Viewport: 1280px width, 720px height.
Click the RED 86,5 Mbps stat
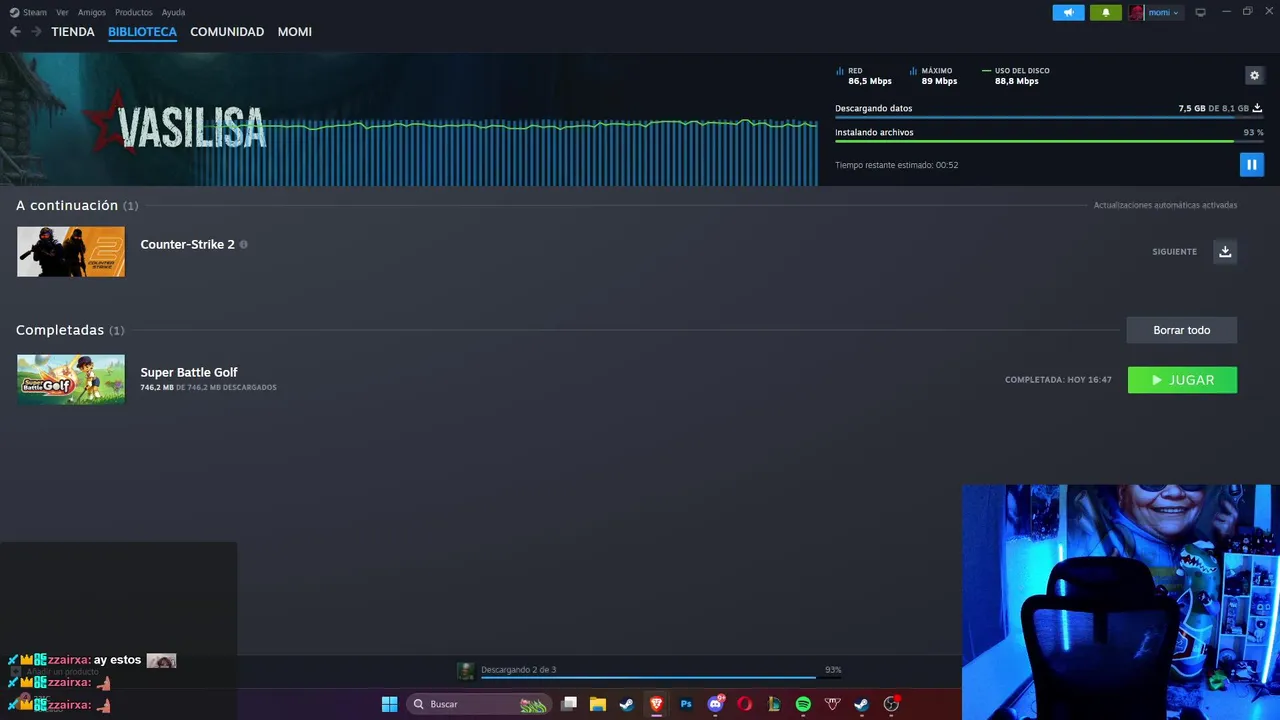(x=864, y=76)
